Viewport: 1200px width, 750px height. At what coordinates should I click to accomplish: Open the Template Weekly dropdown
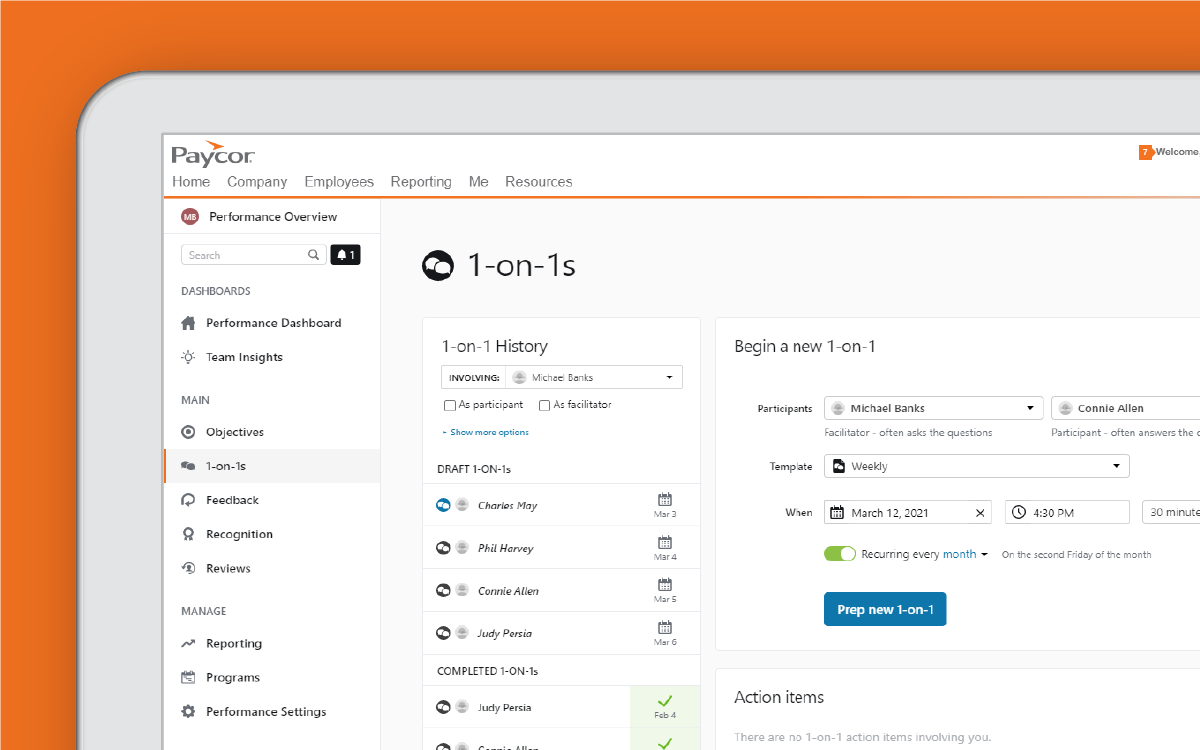[977, 466]
